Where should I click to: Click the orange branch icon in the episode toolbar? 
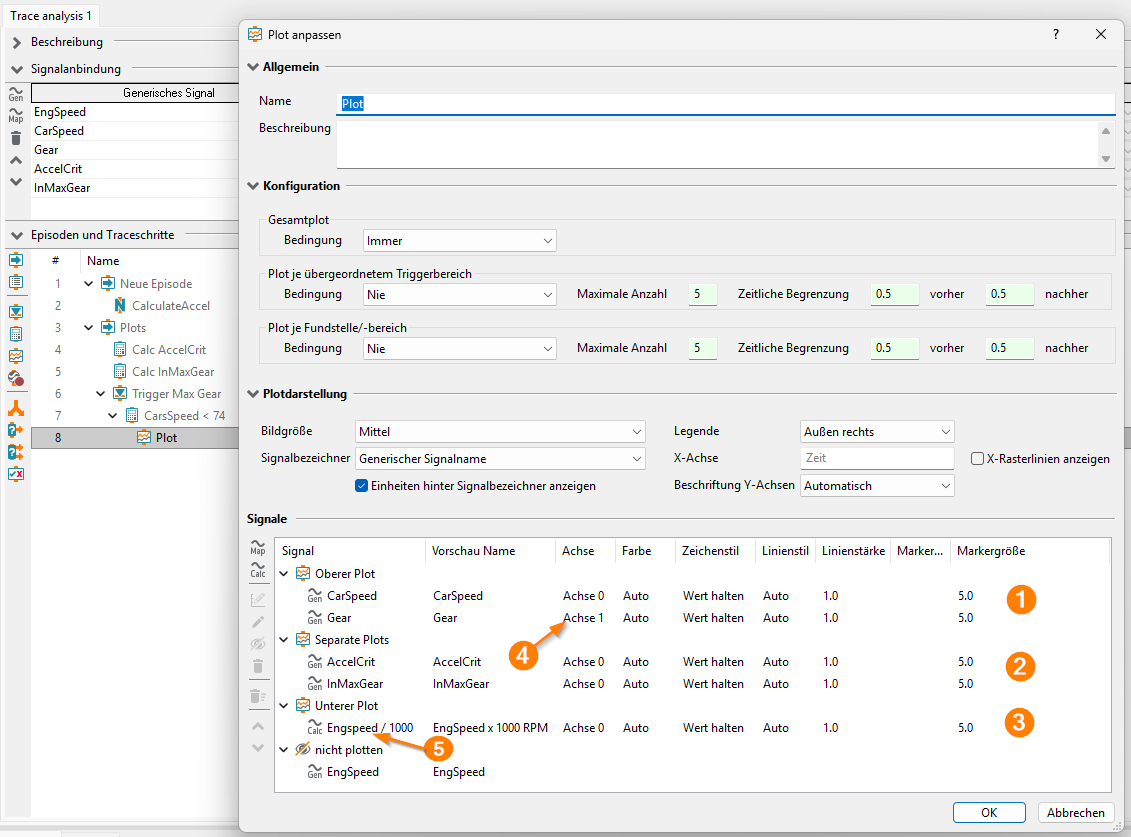coord(16,408)
